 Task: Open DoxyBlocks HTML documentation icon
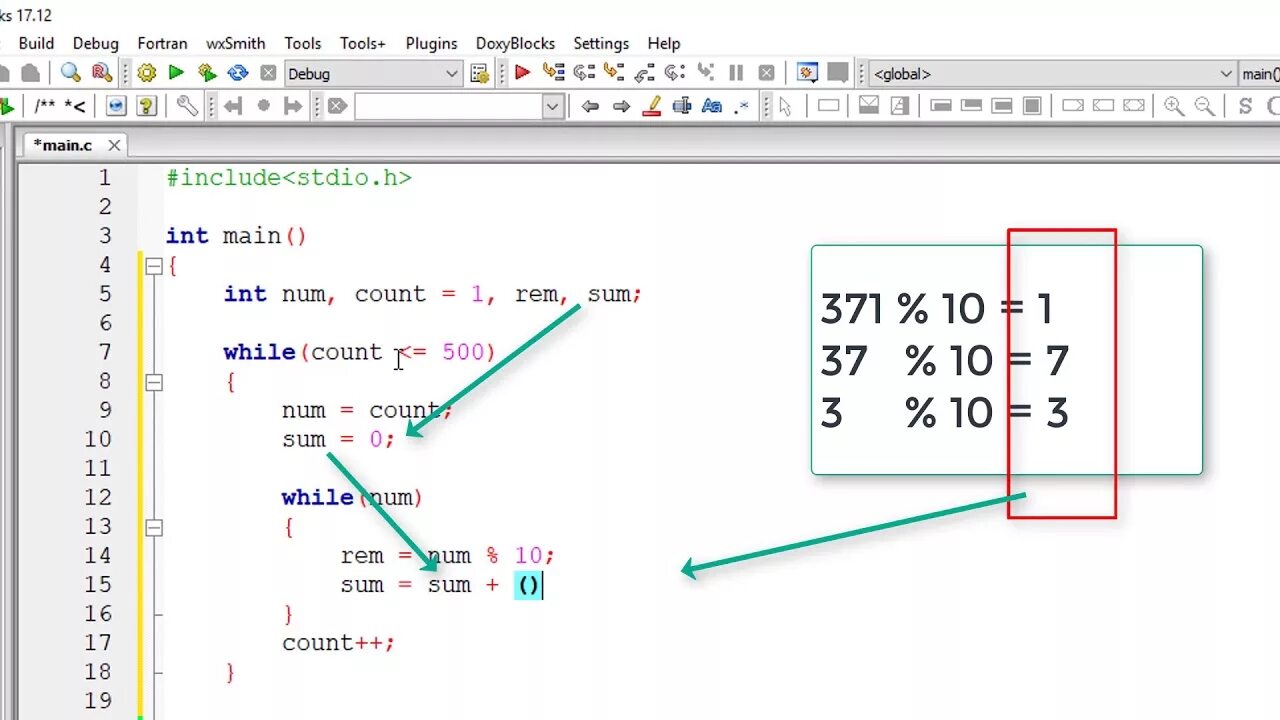pos(116,106)
